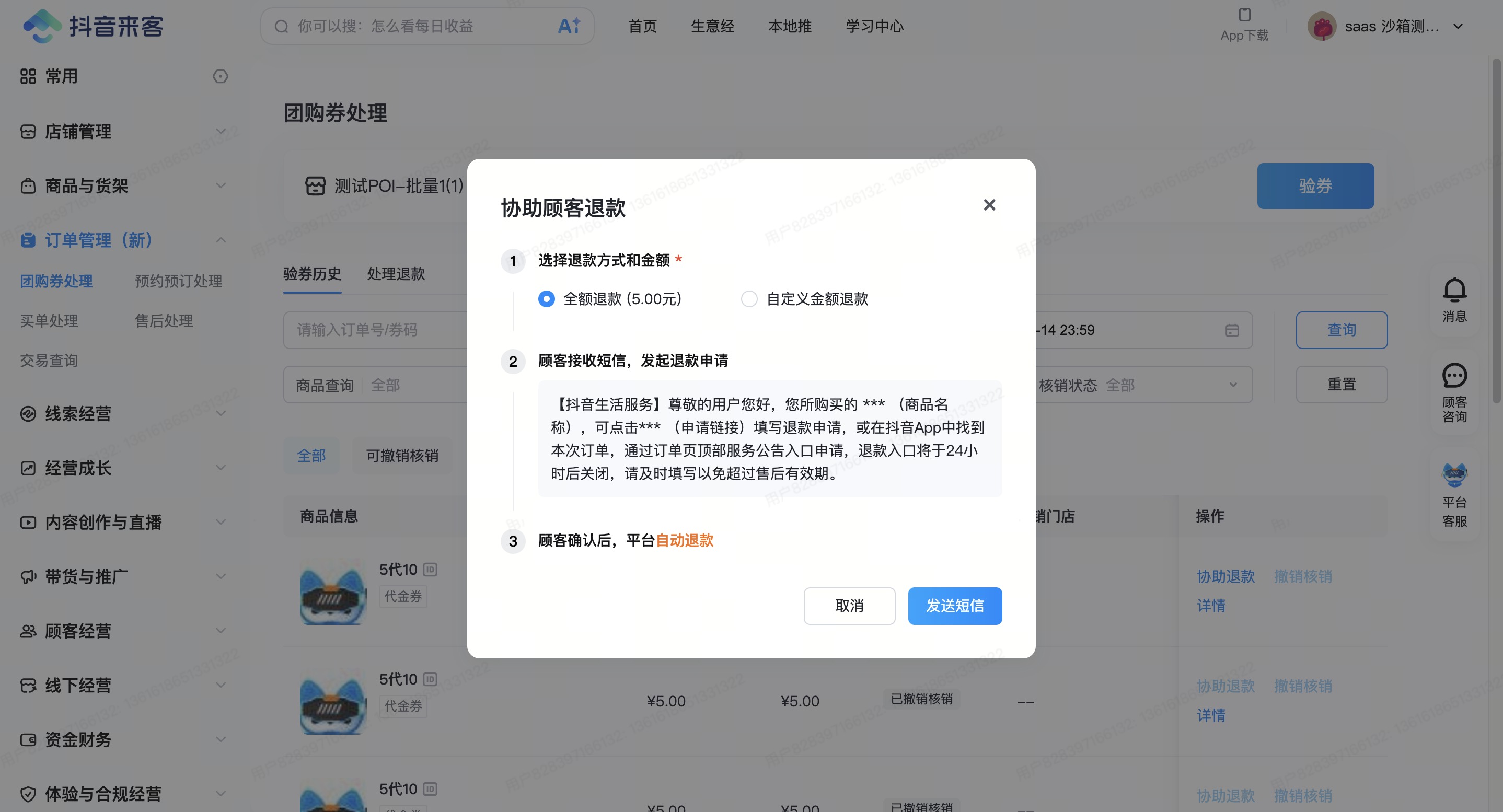Click the 发送短信 button

pos(955,606)
